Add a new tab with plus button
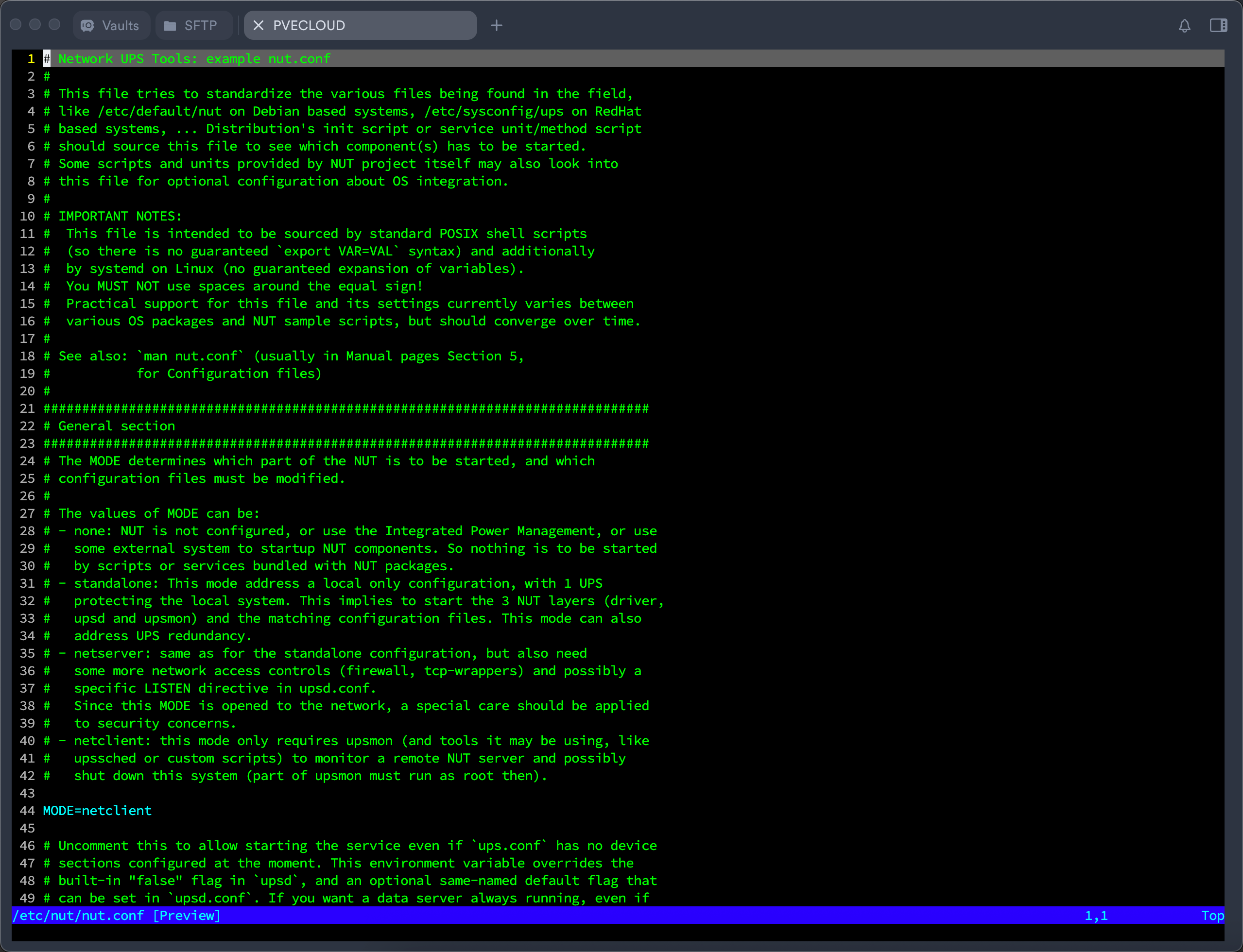 point(497,25)
